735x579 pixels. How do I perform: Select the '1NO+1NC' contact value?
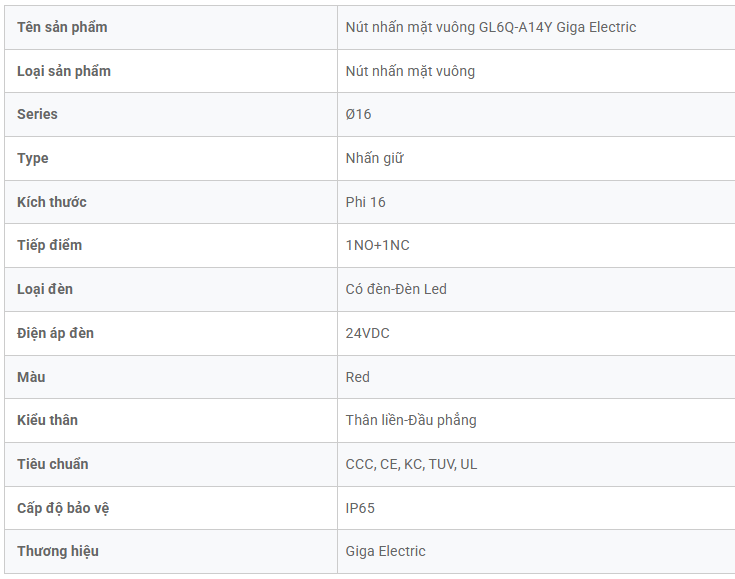tap(377, 245)
